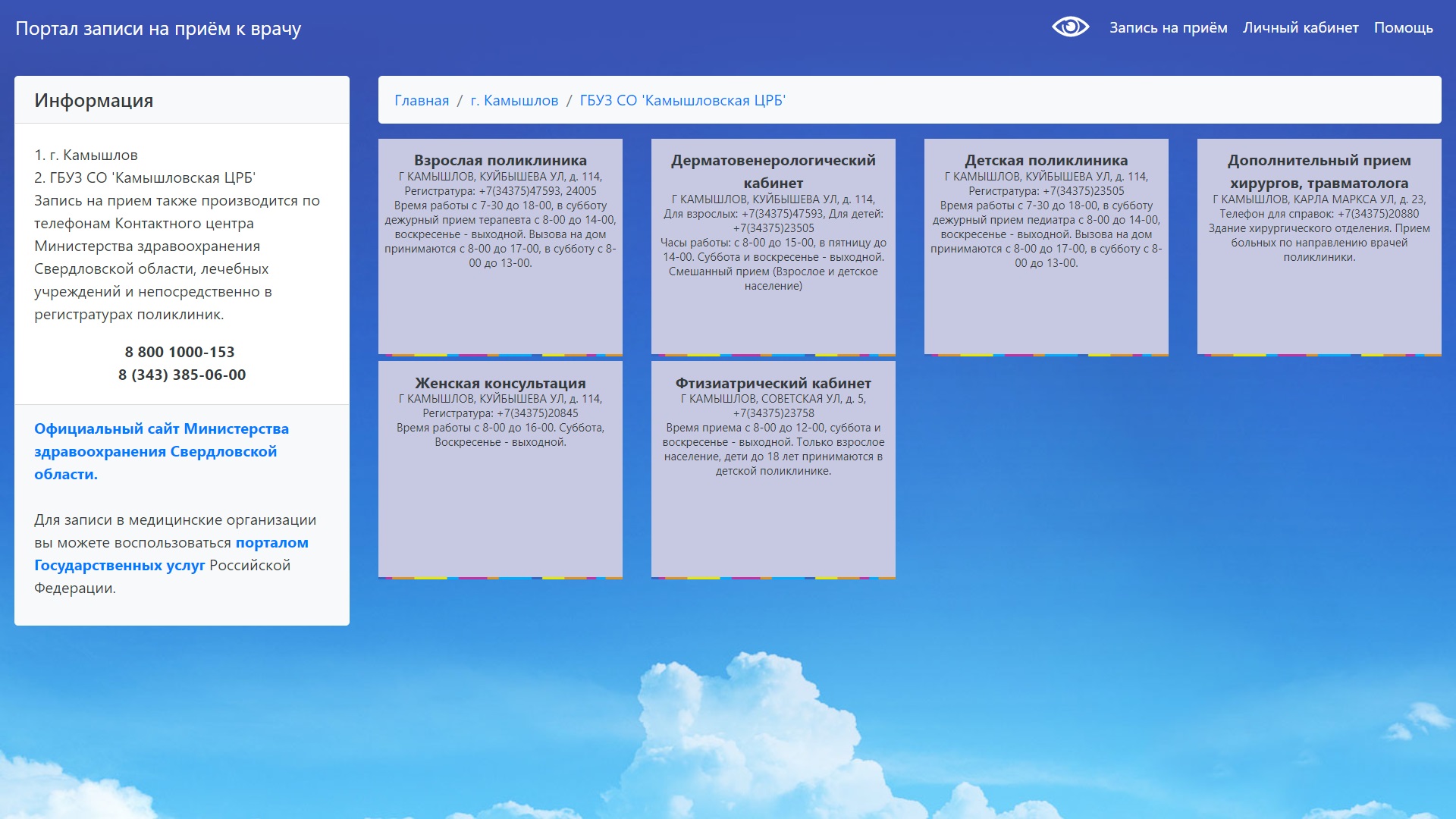The height and width of the screenshot is (819, 1456).
Task: Open the Запись на приём menu
Action: tap(1168, 28)
